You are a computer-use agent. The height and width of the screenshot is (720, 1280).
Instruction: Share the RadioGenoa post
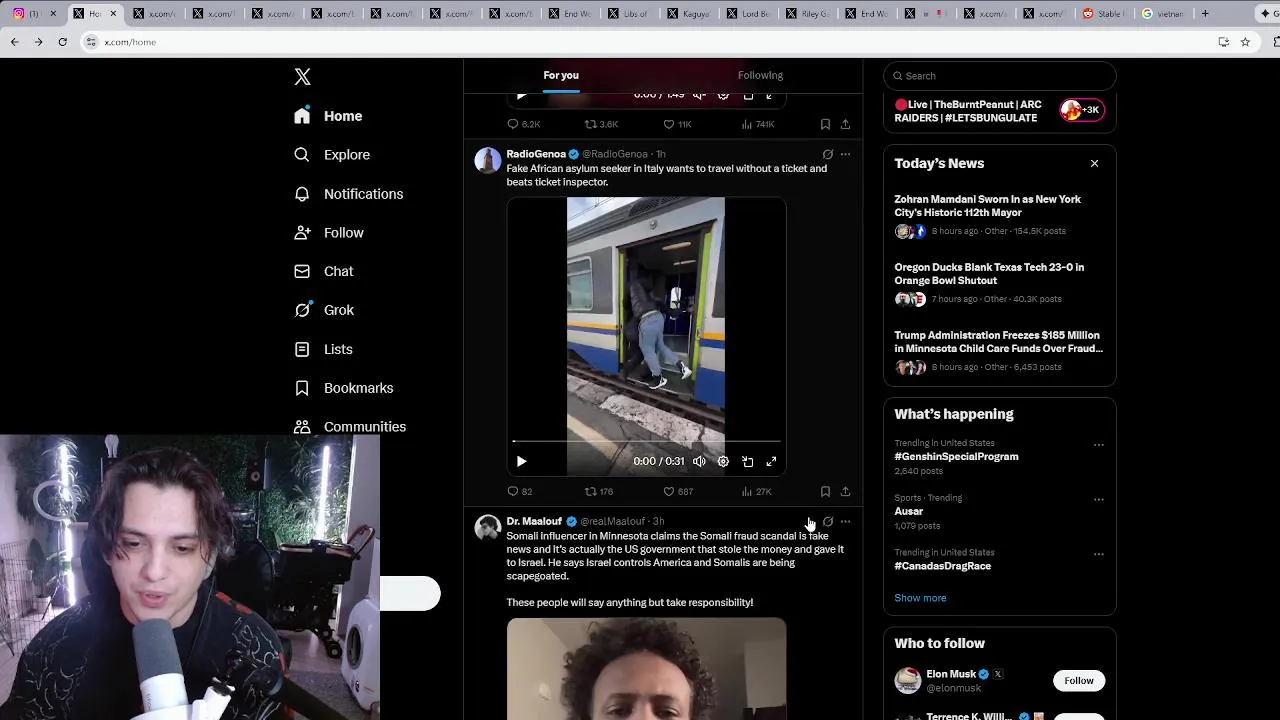[845, 492]
